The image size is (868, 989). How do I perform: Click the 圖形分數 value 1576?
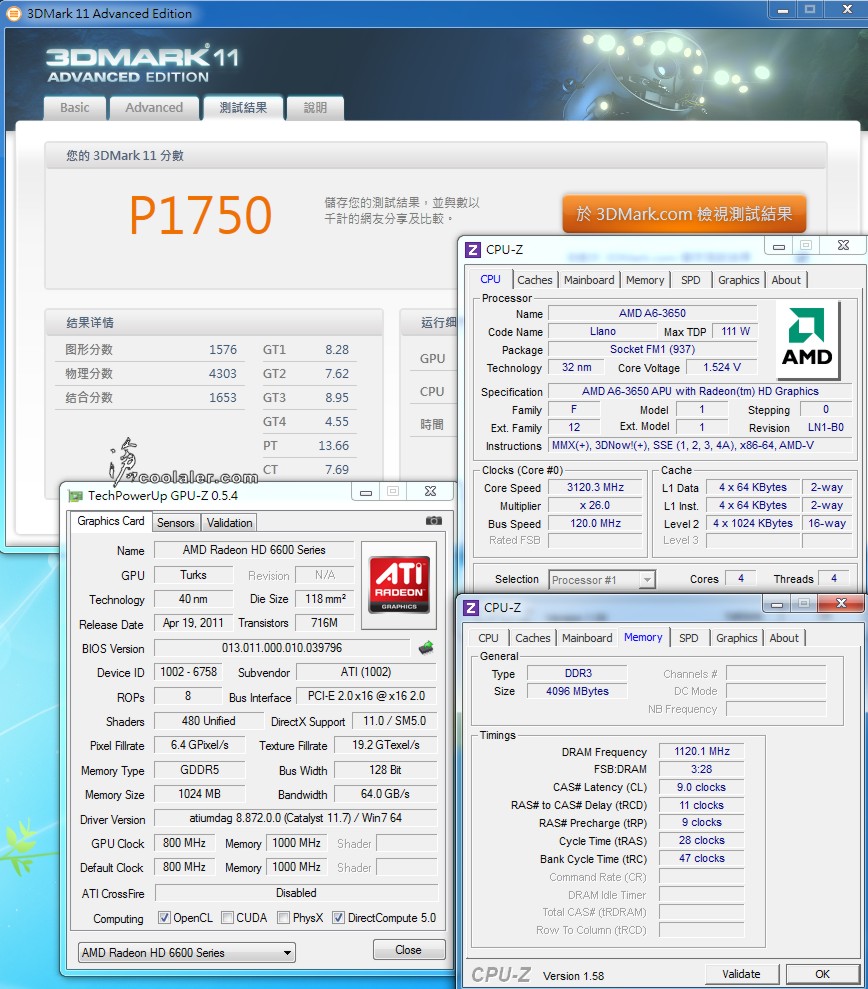click(223, 349)
